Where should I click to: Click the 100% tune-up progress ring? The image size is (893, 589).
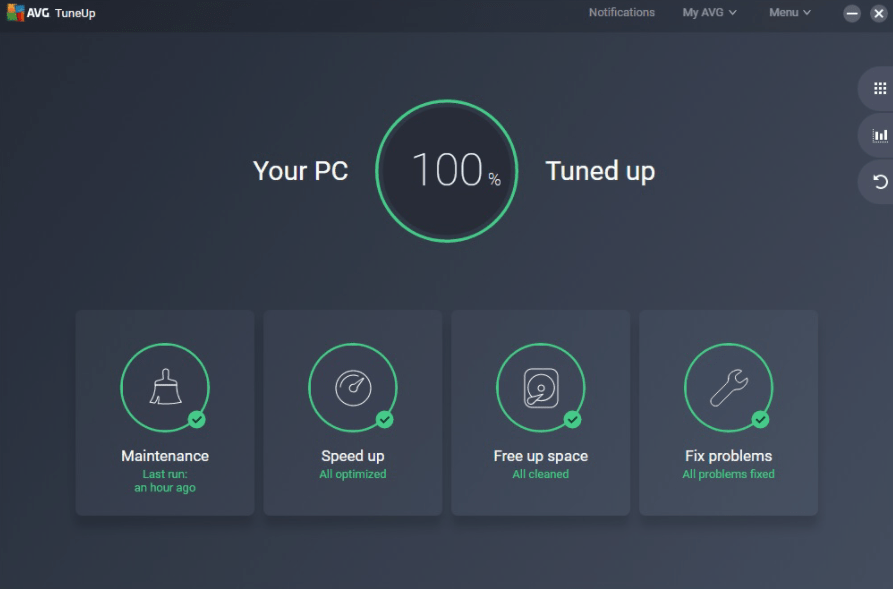(446, 170)
